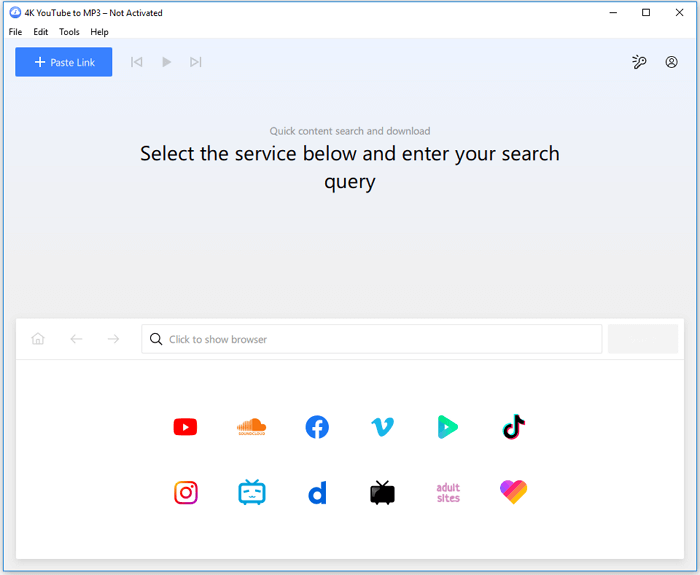The image size is (700, 575).
Task: Choose the SoundCloud service icon
Action: click(251, 427)
